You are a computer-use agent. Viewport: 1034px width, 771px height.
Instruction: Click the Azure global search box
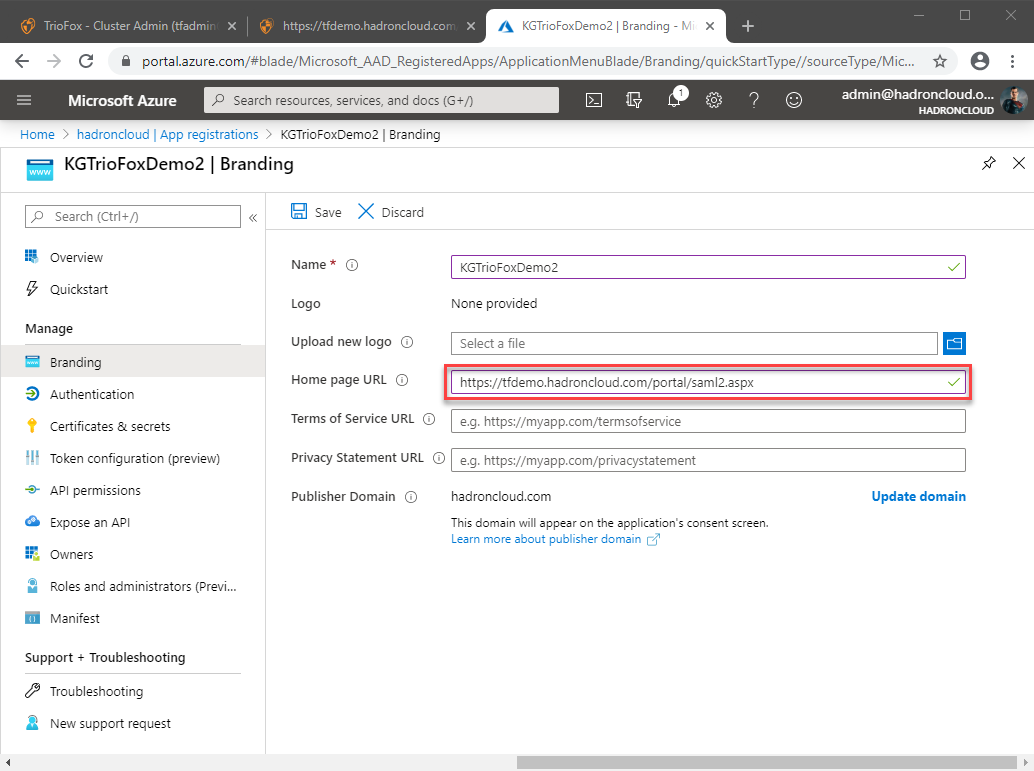[381, 100]
